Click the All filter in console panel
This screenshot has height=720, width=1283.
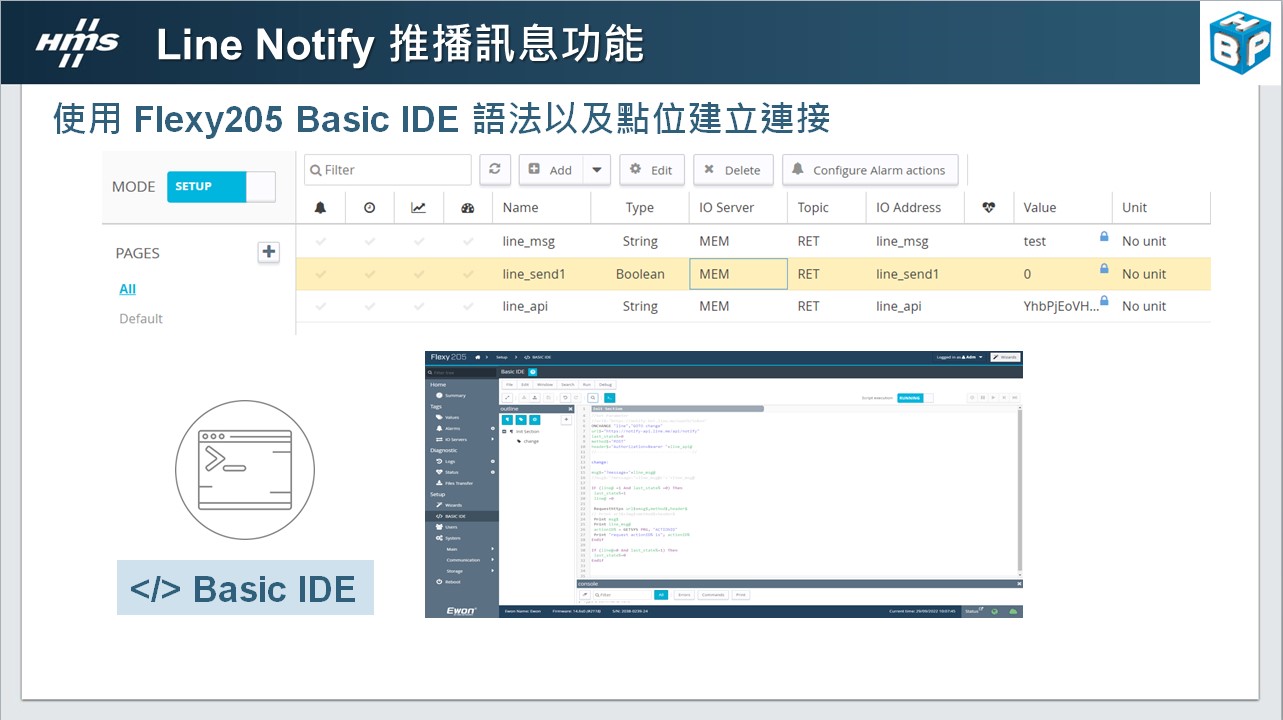coord(661,595)
